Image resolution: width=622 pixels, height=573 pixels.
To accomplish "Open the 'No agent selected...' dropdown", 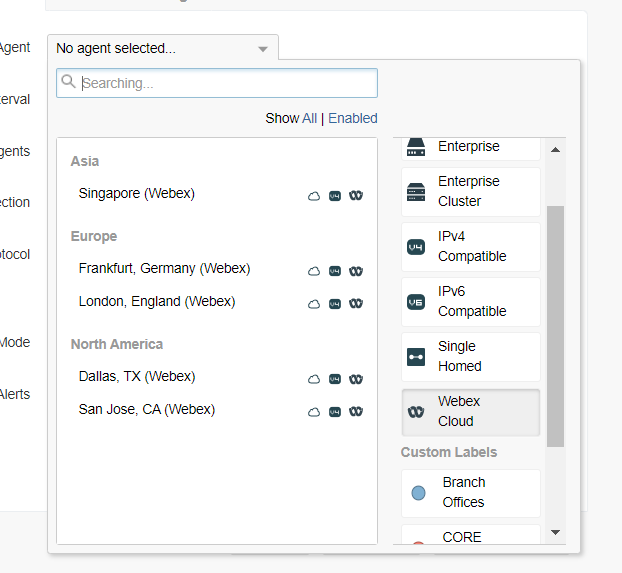I will tap(163, 48).
